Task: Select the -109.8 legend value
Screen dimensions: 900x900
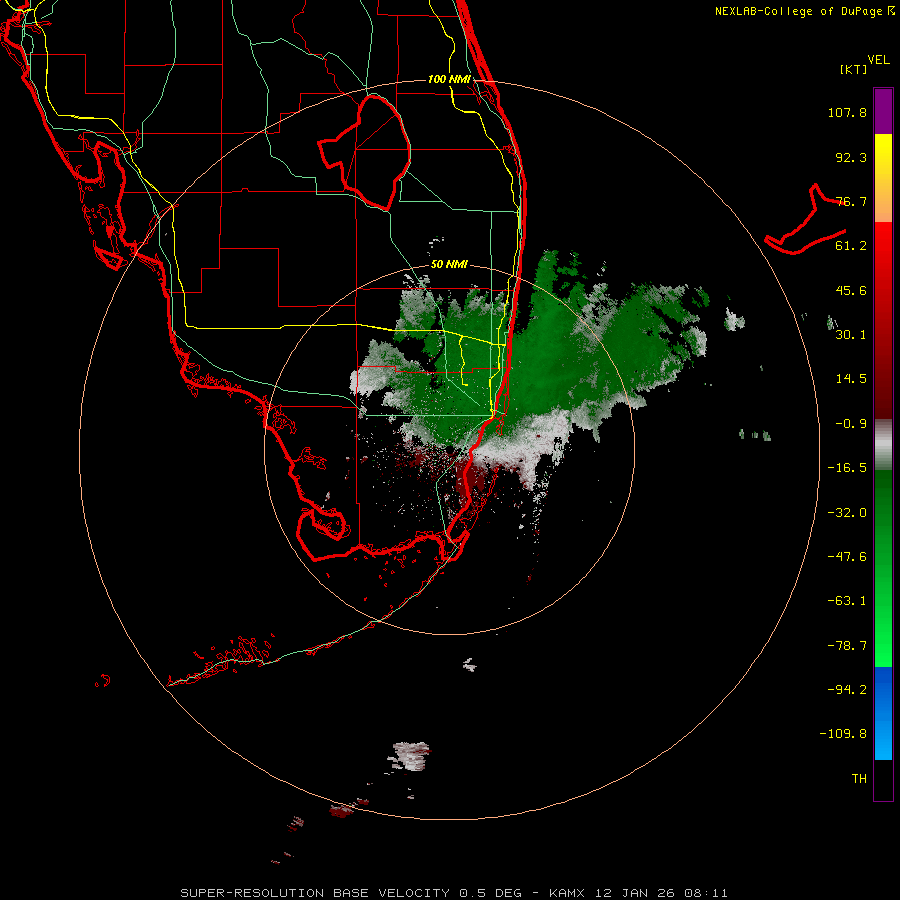Action: point(843,734)
